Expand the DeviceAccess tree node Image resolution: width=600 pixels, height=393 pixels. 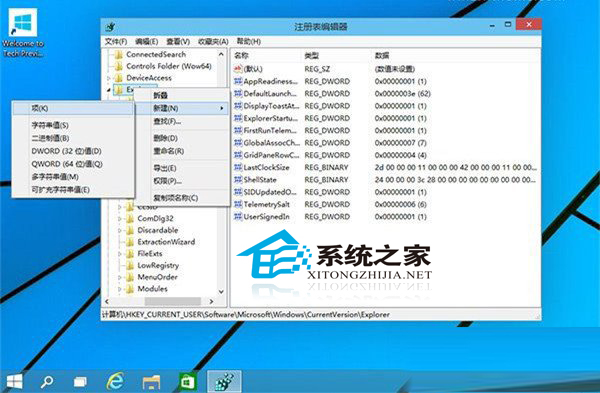click(x=109, y=78)
